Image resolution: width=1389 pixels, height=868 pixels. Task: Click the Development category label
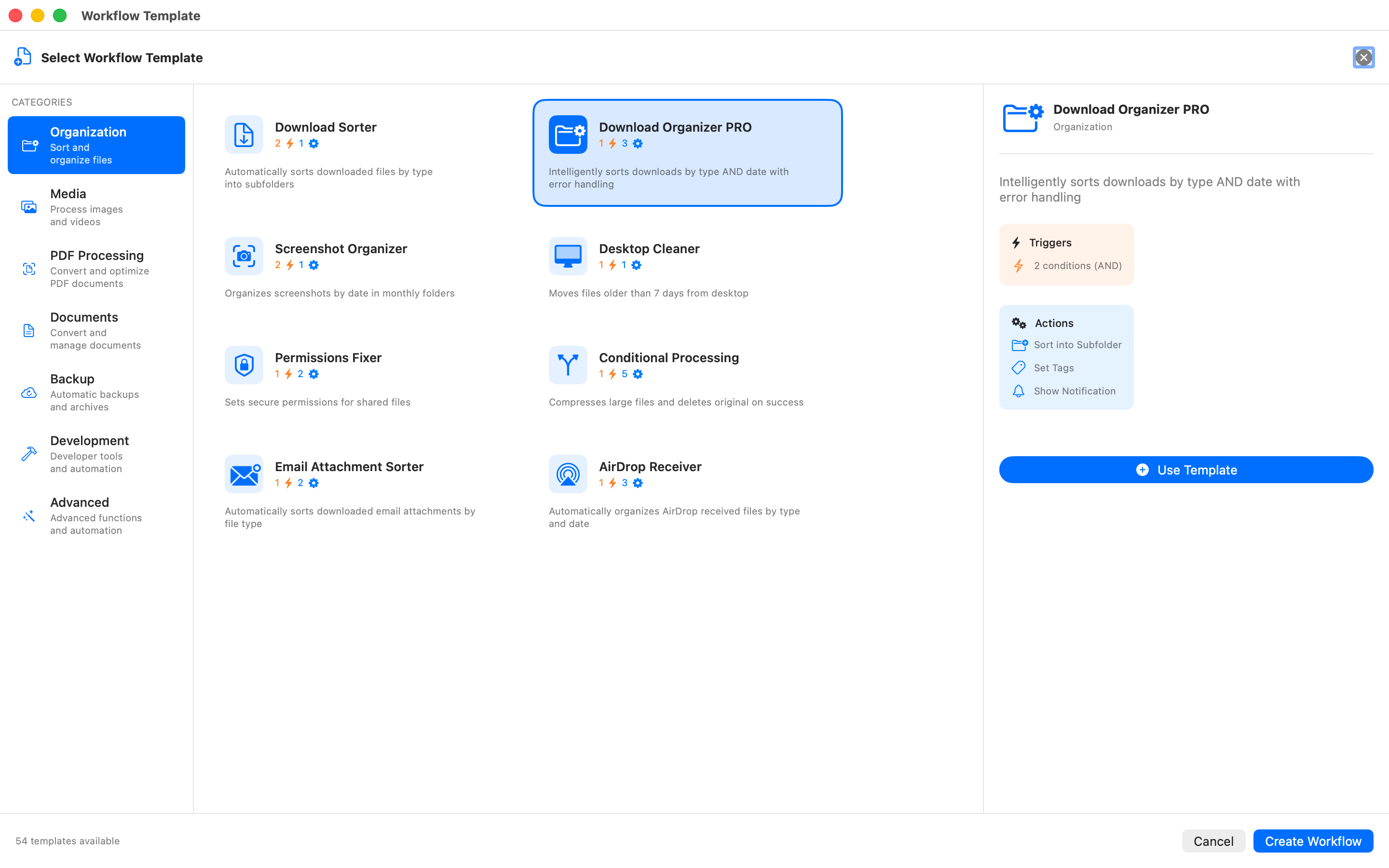point(90,440)
